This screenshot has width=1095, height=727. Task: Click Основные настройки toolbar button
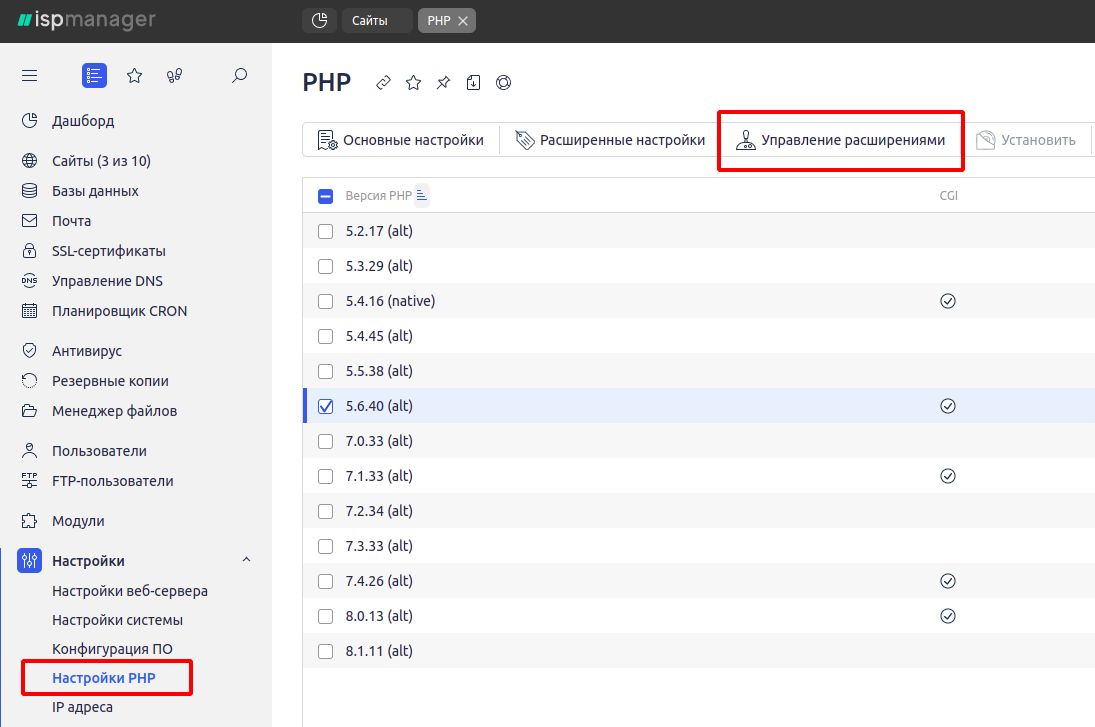pos(401,140)
